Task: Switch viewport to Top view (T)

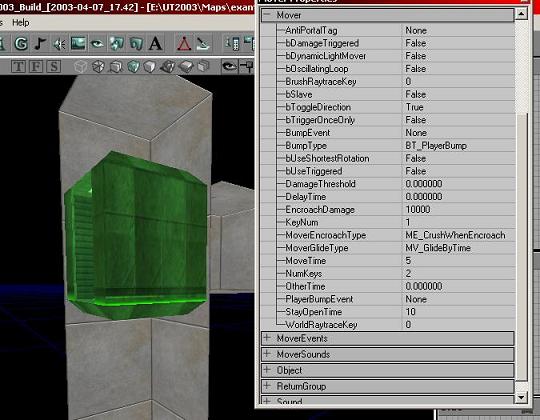Action: coord(18,66)
